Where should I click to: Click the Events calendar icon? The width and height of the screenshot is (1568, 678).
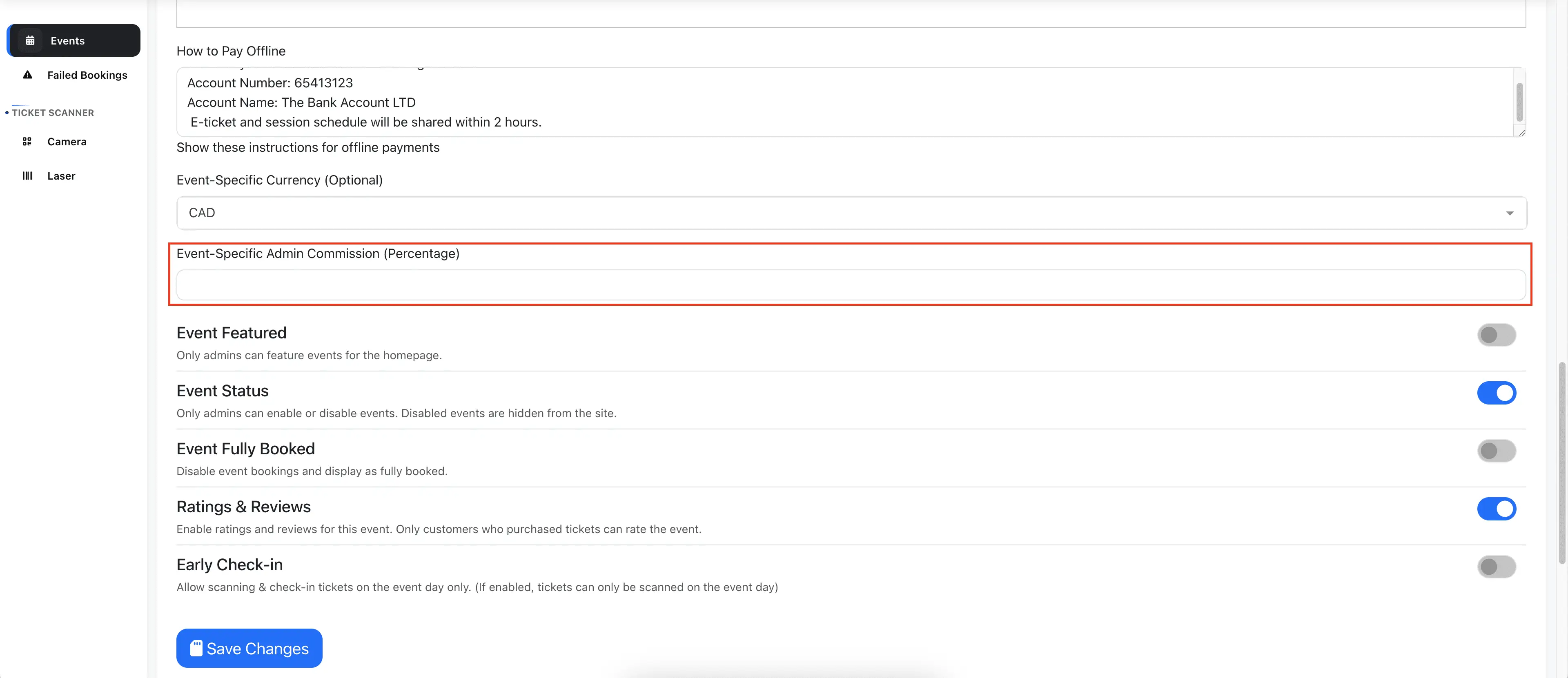tap(30, 41)
